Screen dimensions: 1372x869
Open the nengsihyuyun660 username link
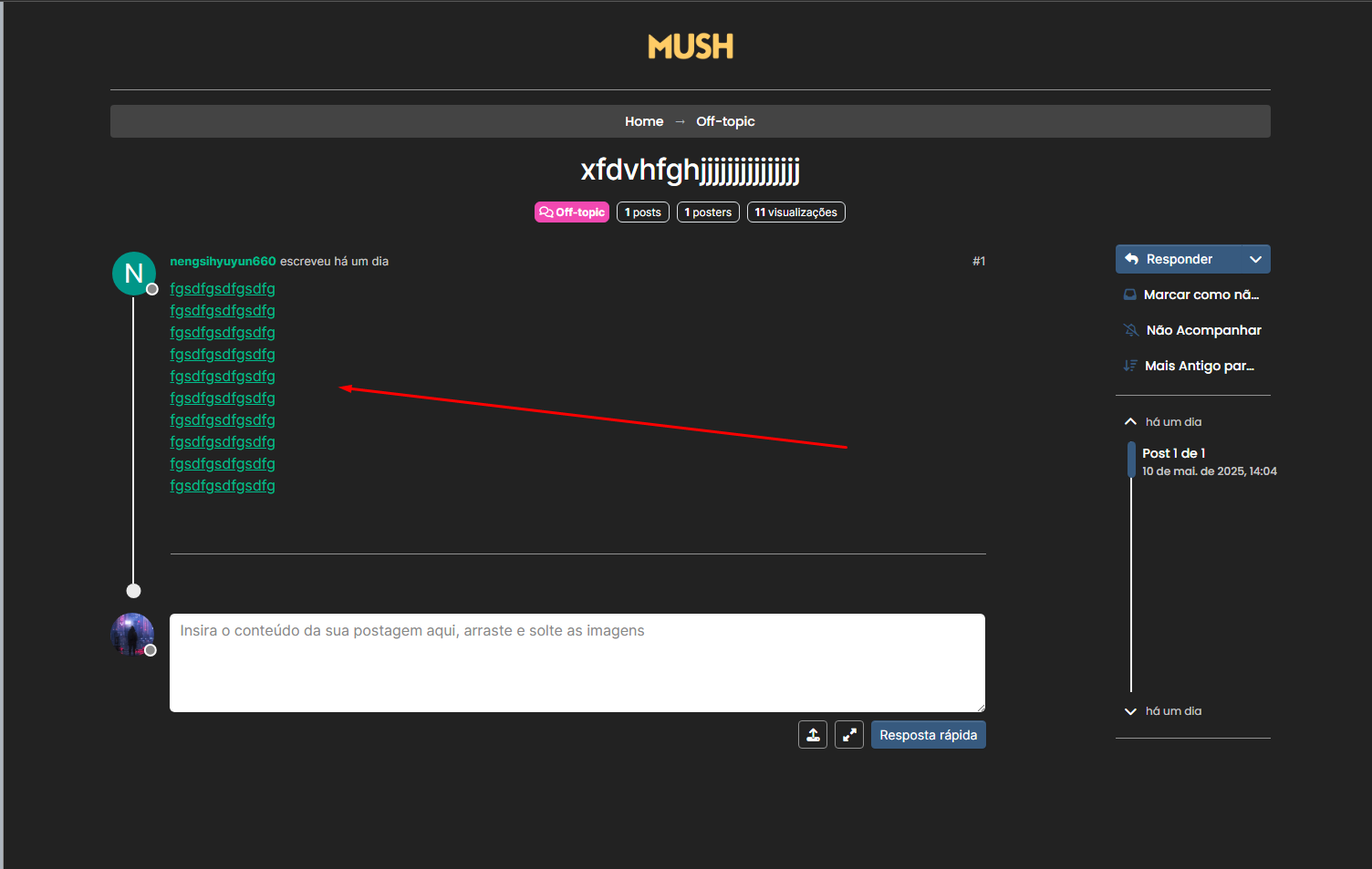[x=223, y=261]
